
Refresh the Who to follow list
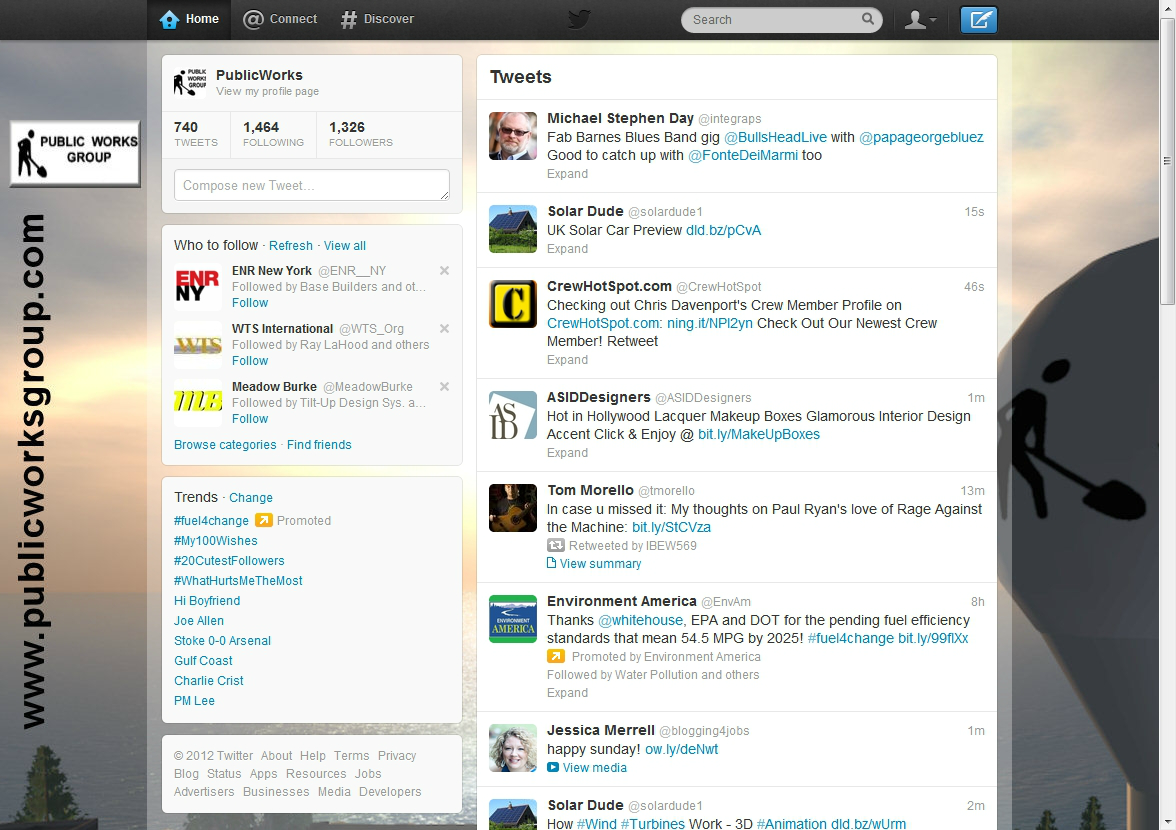tap(290, 246)
